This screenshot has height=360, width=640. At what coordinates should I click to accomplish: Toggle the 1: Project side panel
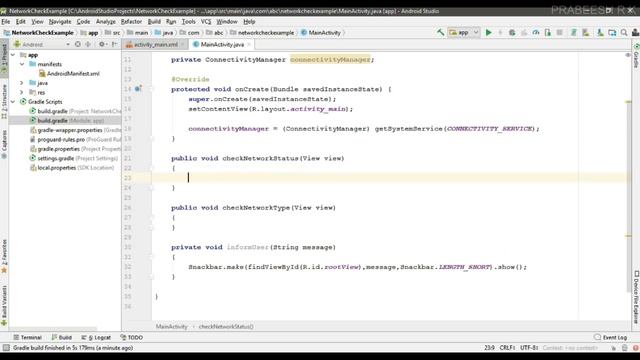tap(4, 58)
